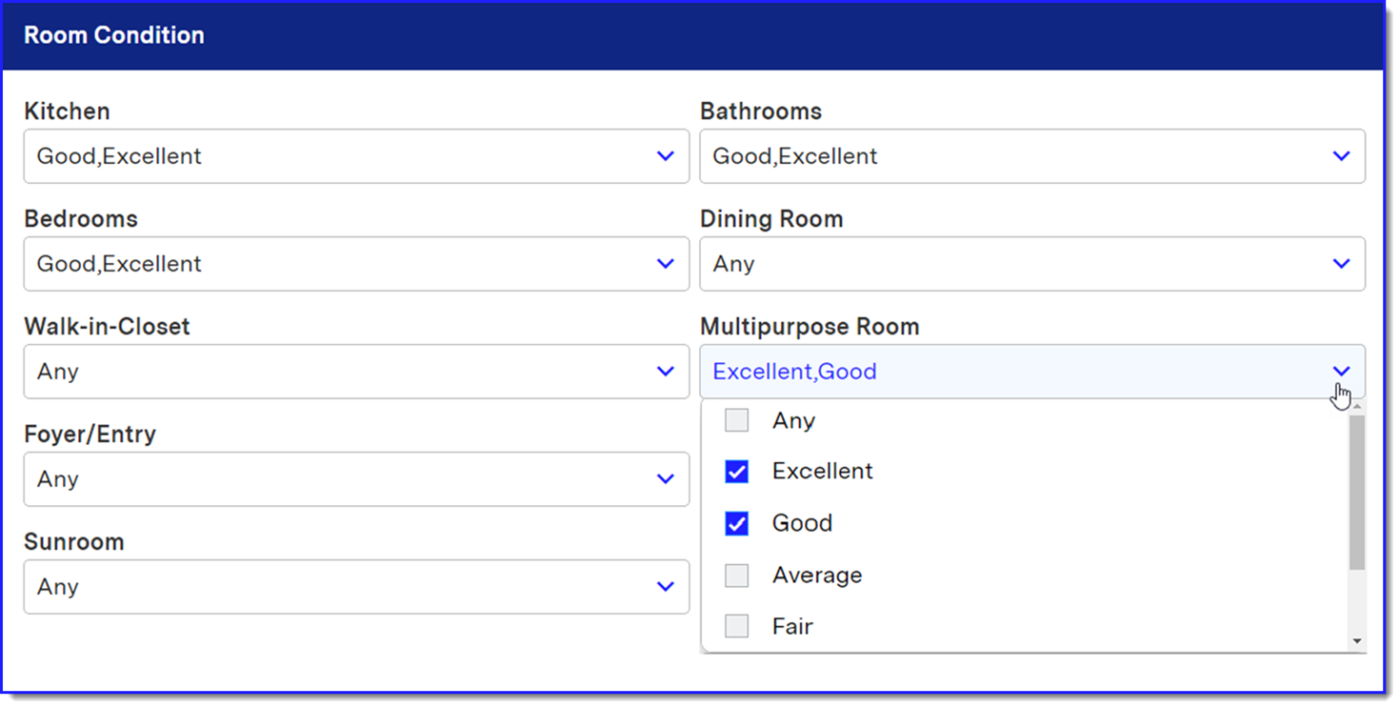Select the Average option label
1400x708 pixels.
pos(816,575)
